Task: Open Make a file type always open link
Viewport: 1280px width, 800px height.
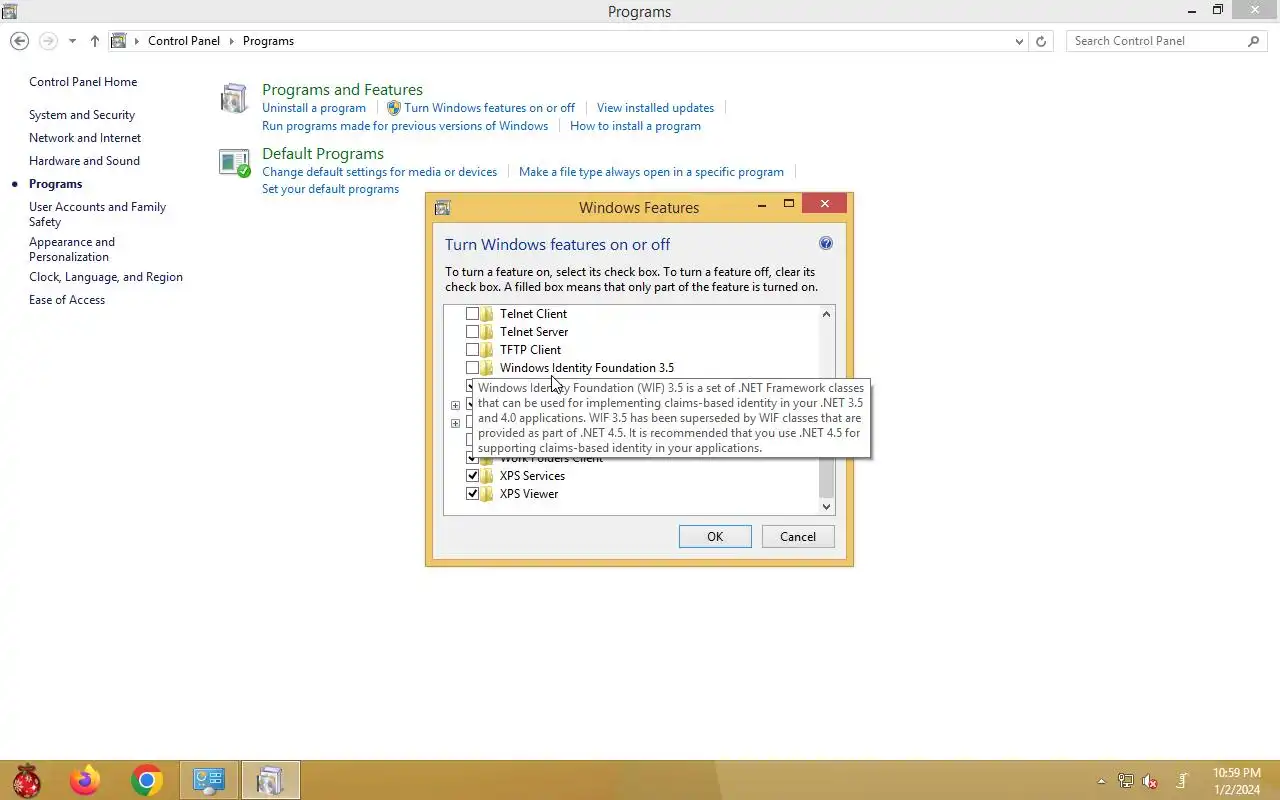Action: (x=651, y=172)
